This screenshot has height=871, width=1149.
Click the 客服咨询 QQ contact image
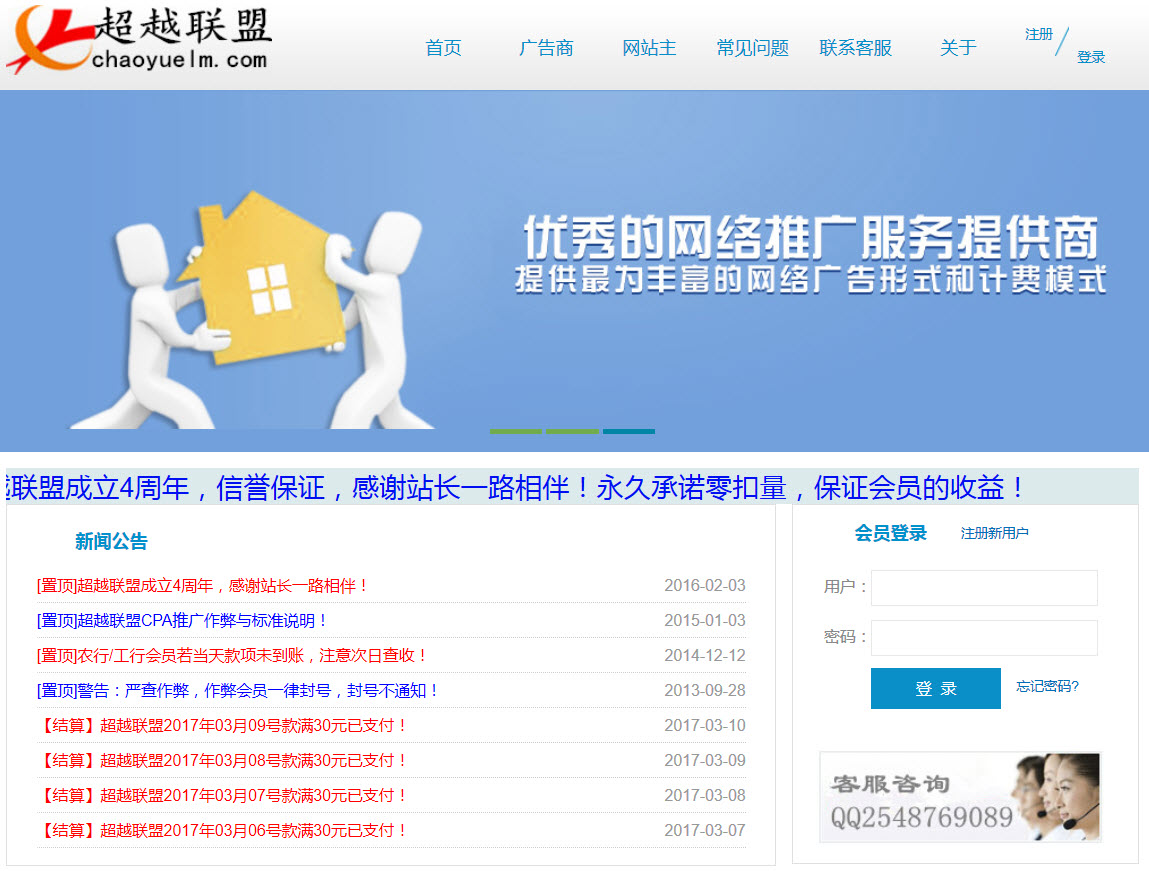959,797
